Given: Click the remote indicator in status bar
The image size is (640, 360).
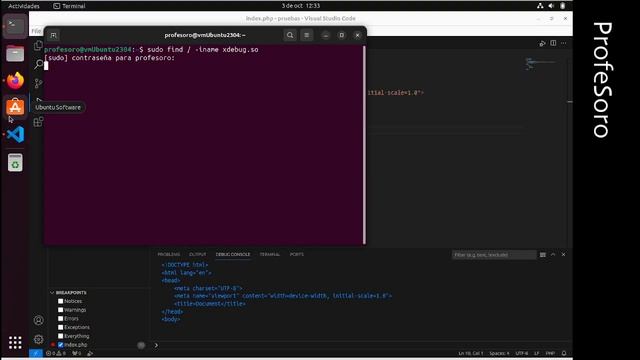Looking at the screenshot, I should coord(36,353).
